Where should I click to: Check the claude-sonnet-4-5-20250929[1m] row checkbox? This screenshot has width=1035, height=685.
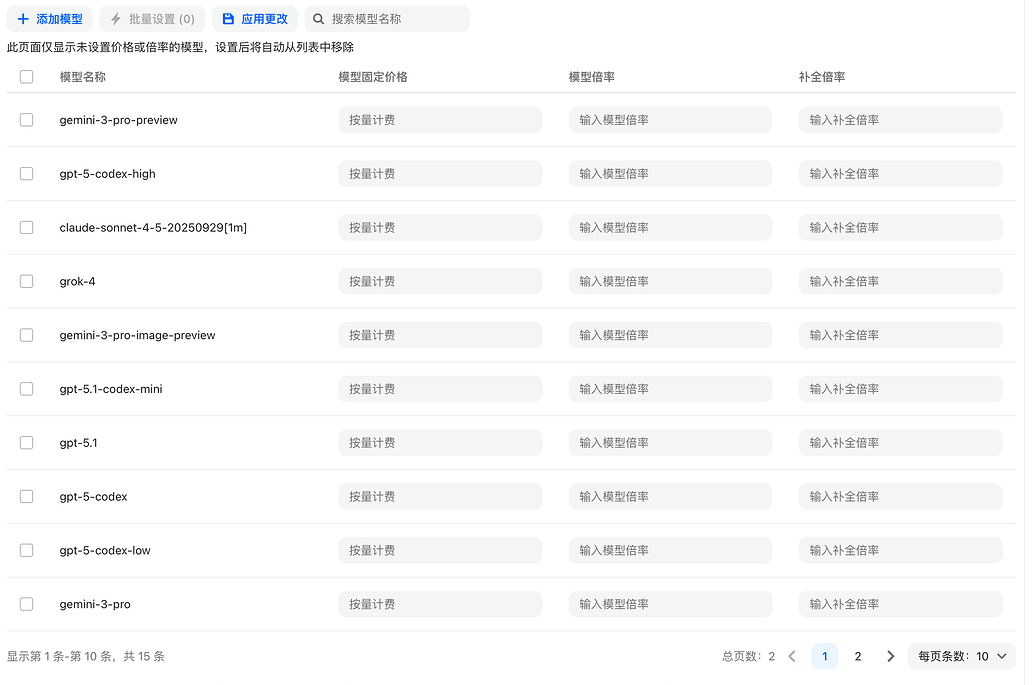tap(26, 228)
